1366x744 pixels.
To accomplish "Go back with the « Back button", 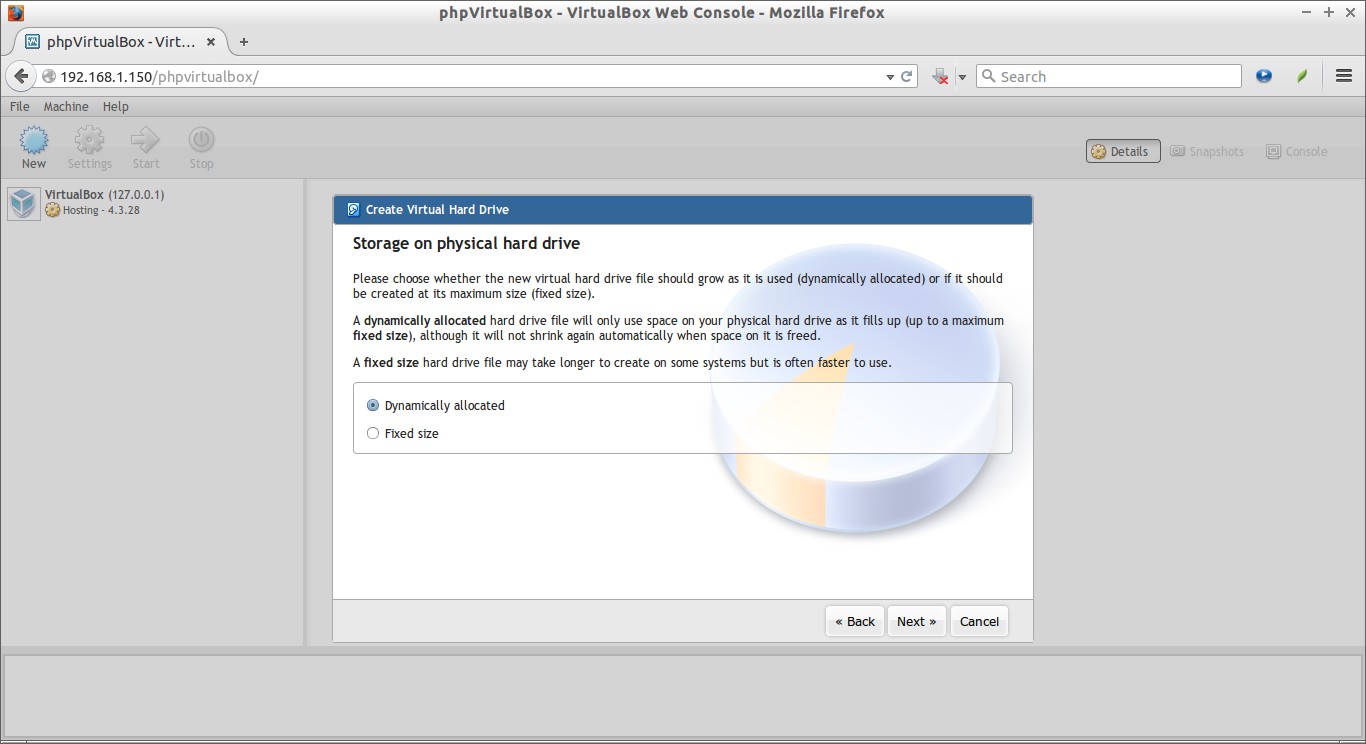I will click(855, 621).
